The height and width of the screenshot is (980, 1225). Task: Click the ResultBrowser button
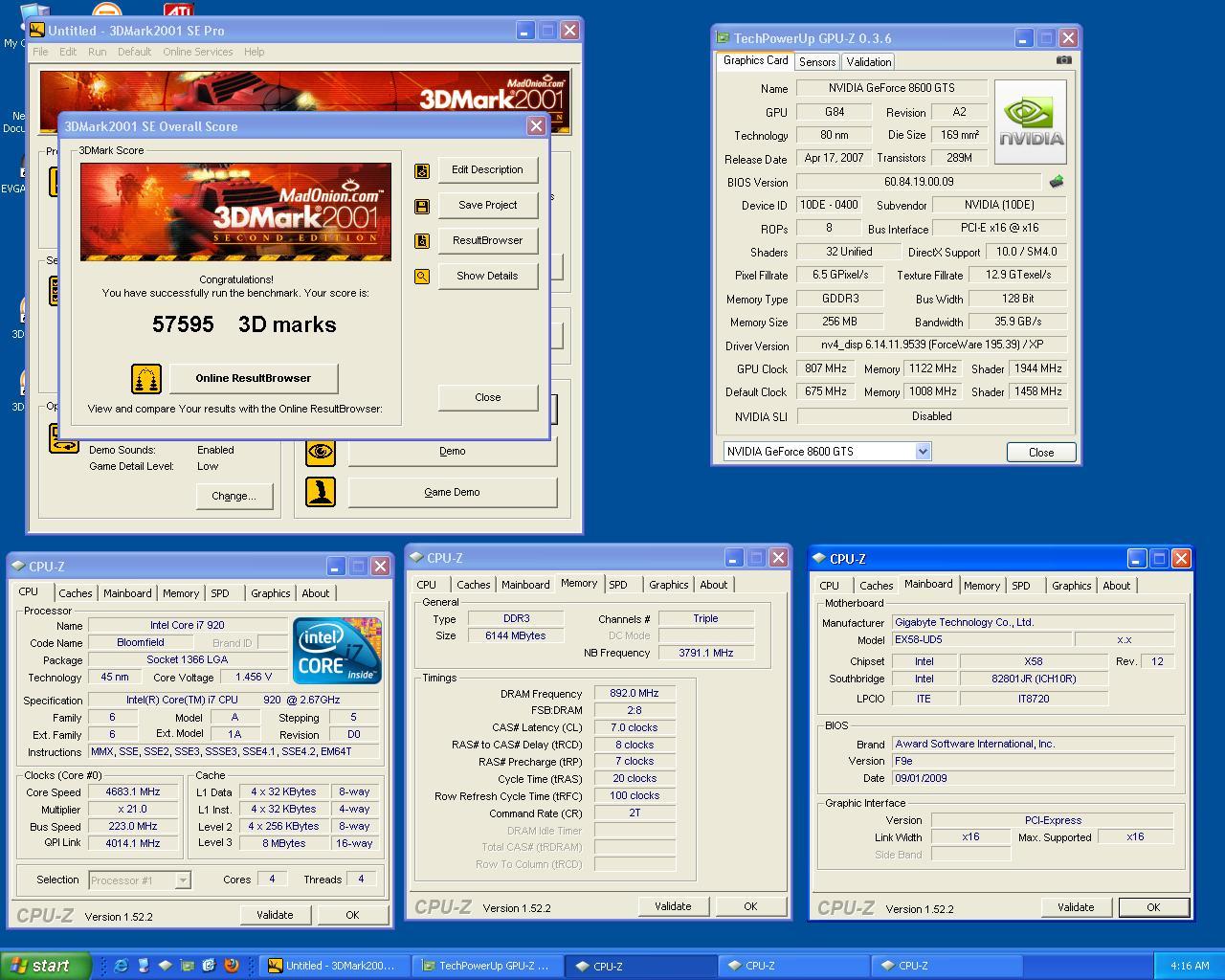pyautogui.click(x=487, y=241)
